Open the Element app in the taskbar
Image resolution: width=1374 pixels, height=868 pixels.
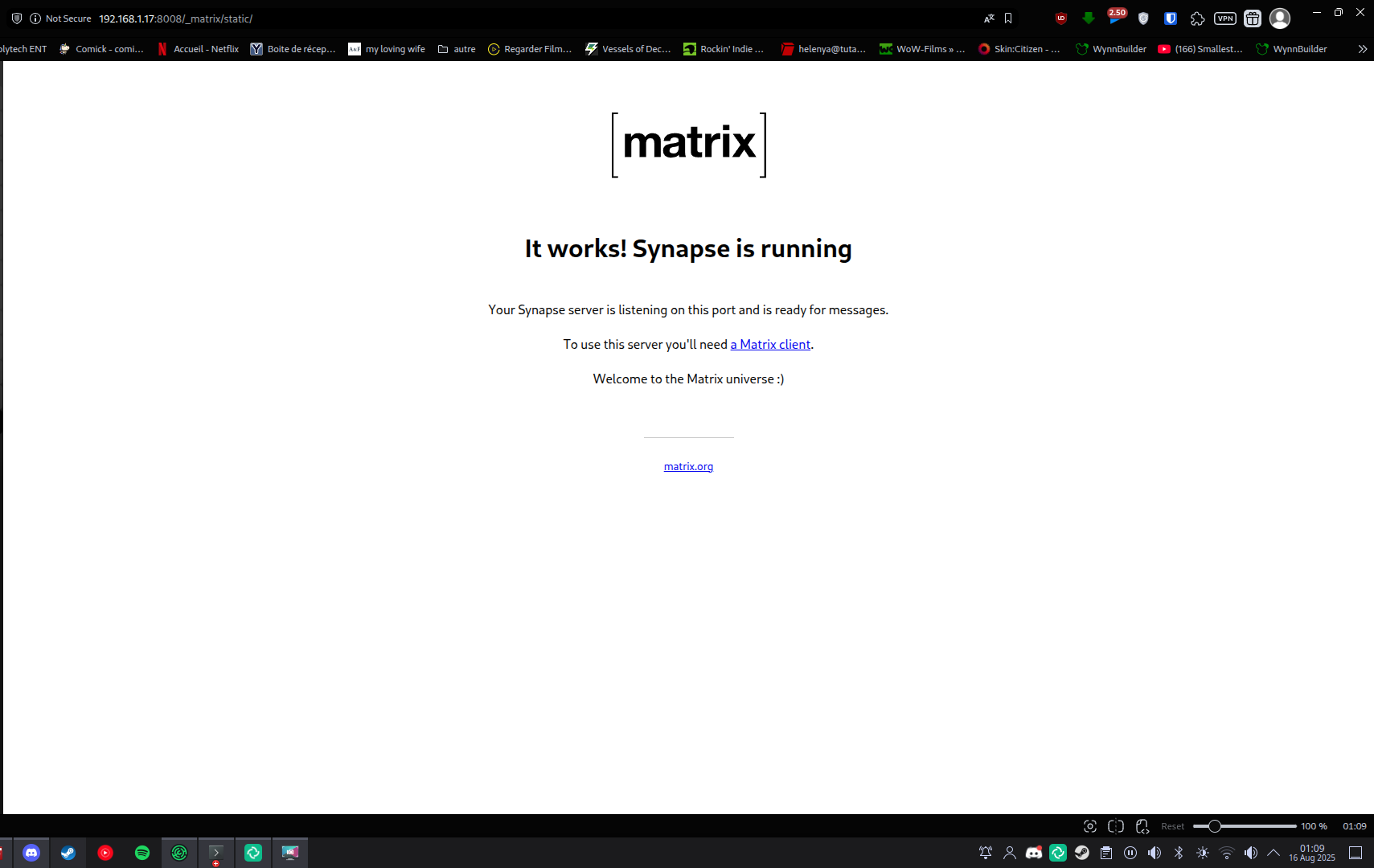tap(253, 853)
